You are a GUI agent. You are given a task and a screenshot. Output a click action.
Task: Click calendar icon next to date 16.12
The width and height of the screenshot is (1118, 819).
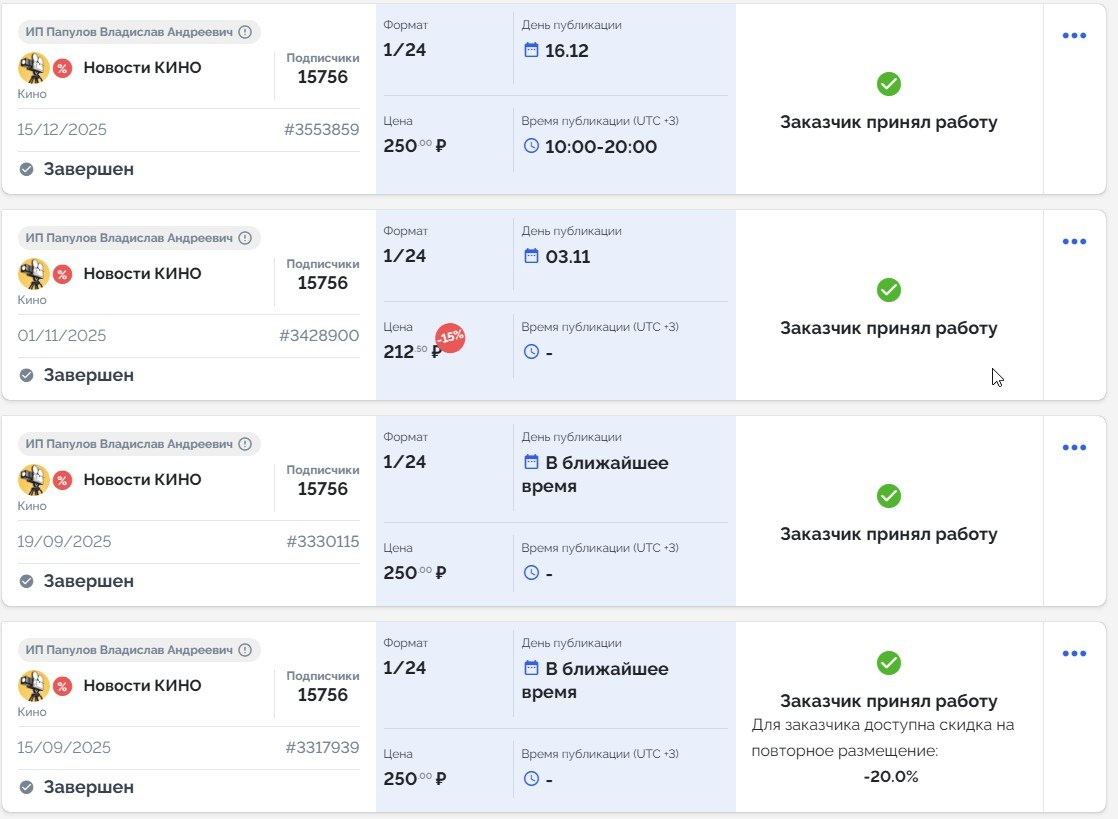point(531,50)
